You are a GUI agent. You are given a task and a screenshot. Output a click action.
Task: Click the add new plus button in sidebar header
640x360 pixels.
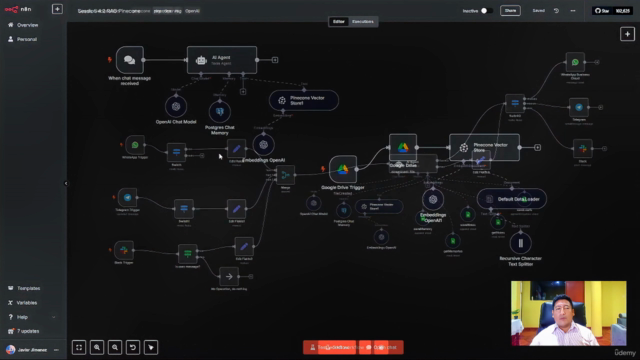pos(57,9)
